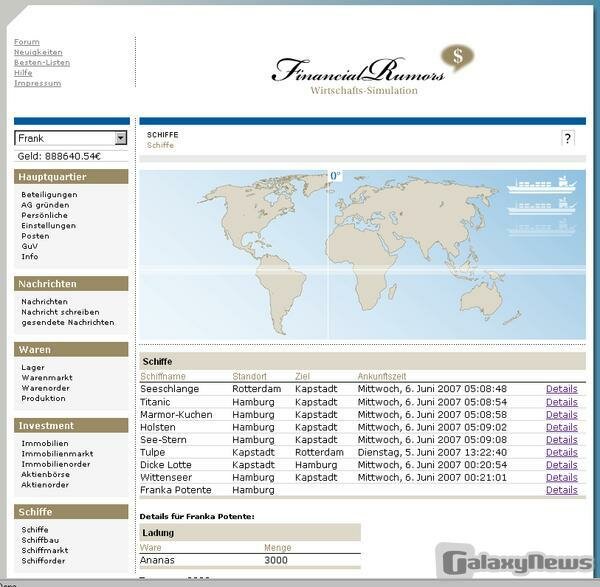Click the faded bottom ship icon on map
600x587 pixels.
[541, 228]
